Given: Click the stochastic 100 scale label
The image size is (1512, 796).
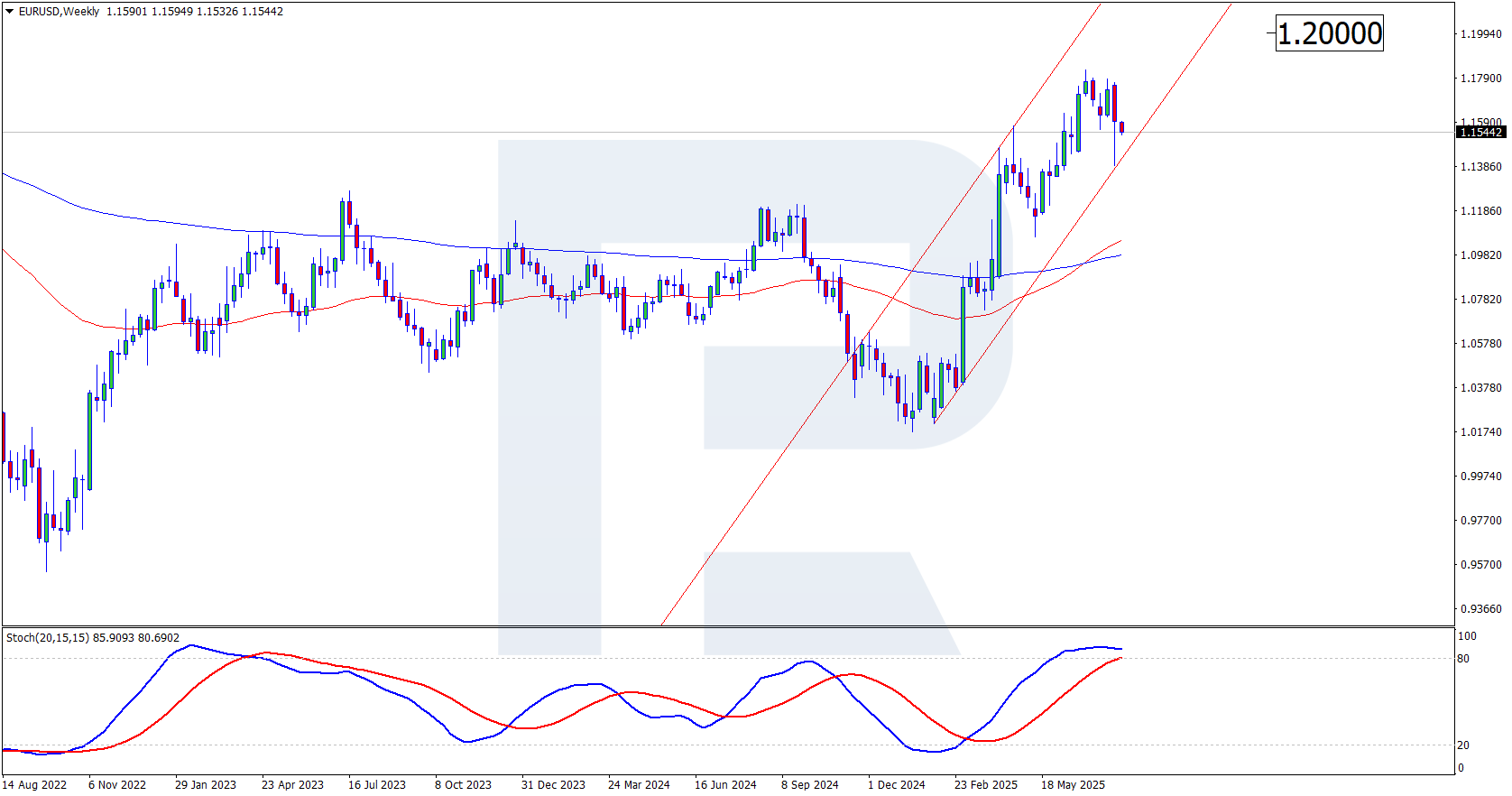Looking at the screenshot, I should (x=1467, y=636).
